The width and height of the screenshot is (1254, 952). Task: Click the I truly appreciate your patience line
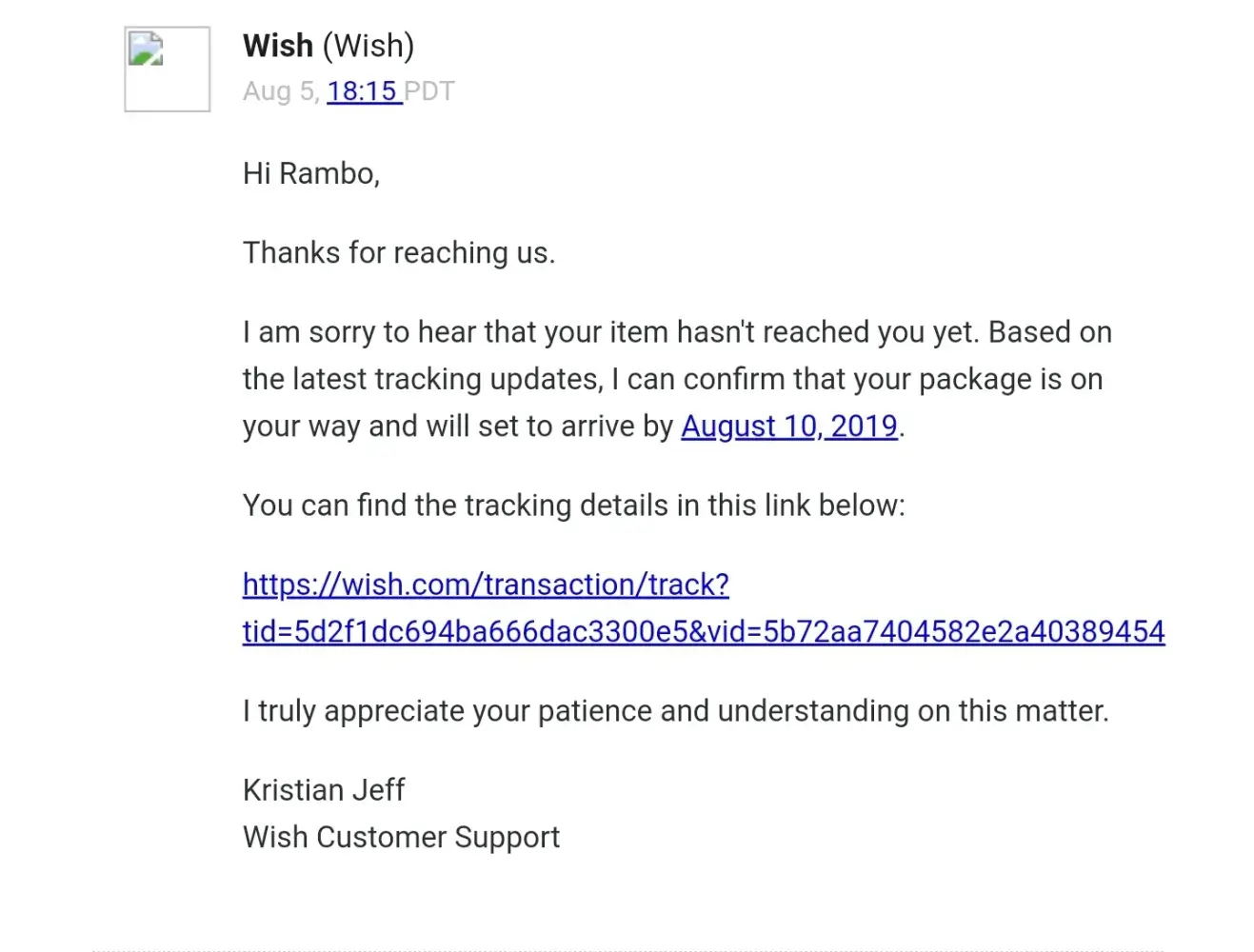[675, 711]
